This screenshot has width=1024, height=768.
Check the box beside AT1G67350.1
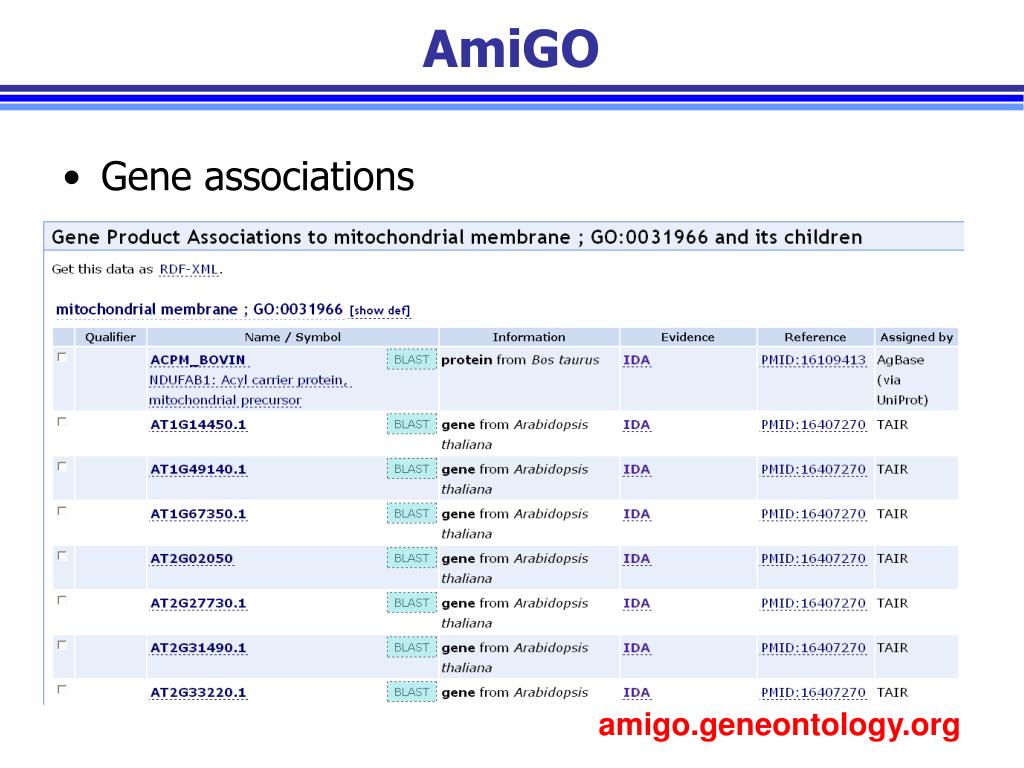click(62, 511)
